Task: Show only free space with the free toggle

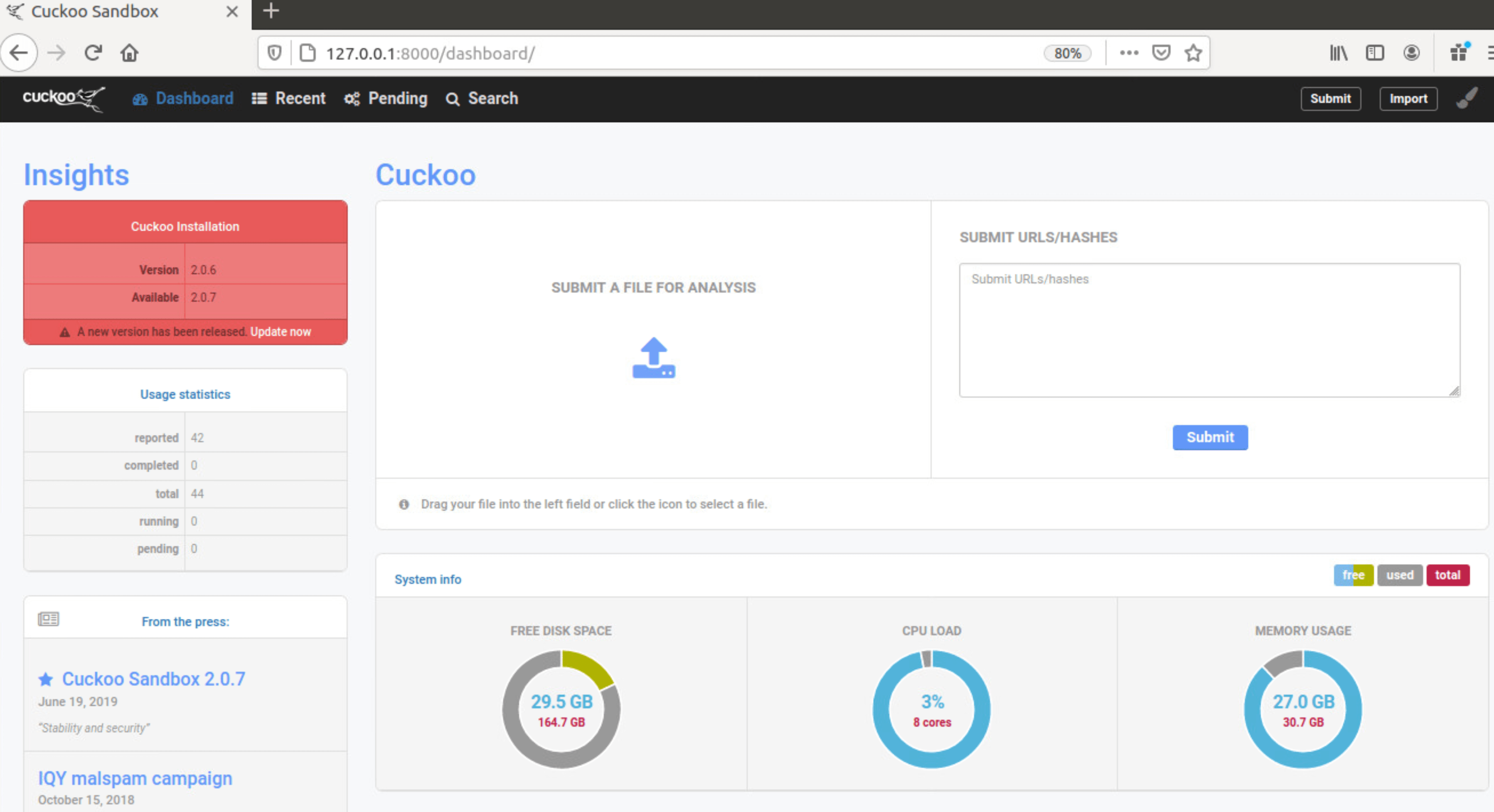Action: pos(1354,575)
